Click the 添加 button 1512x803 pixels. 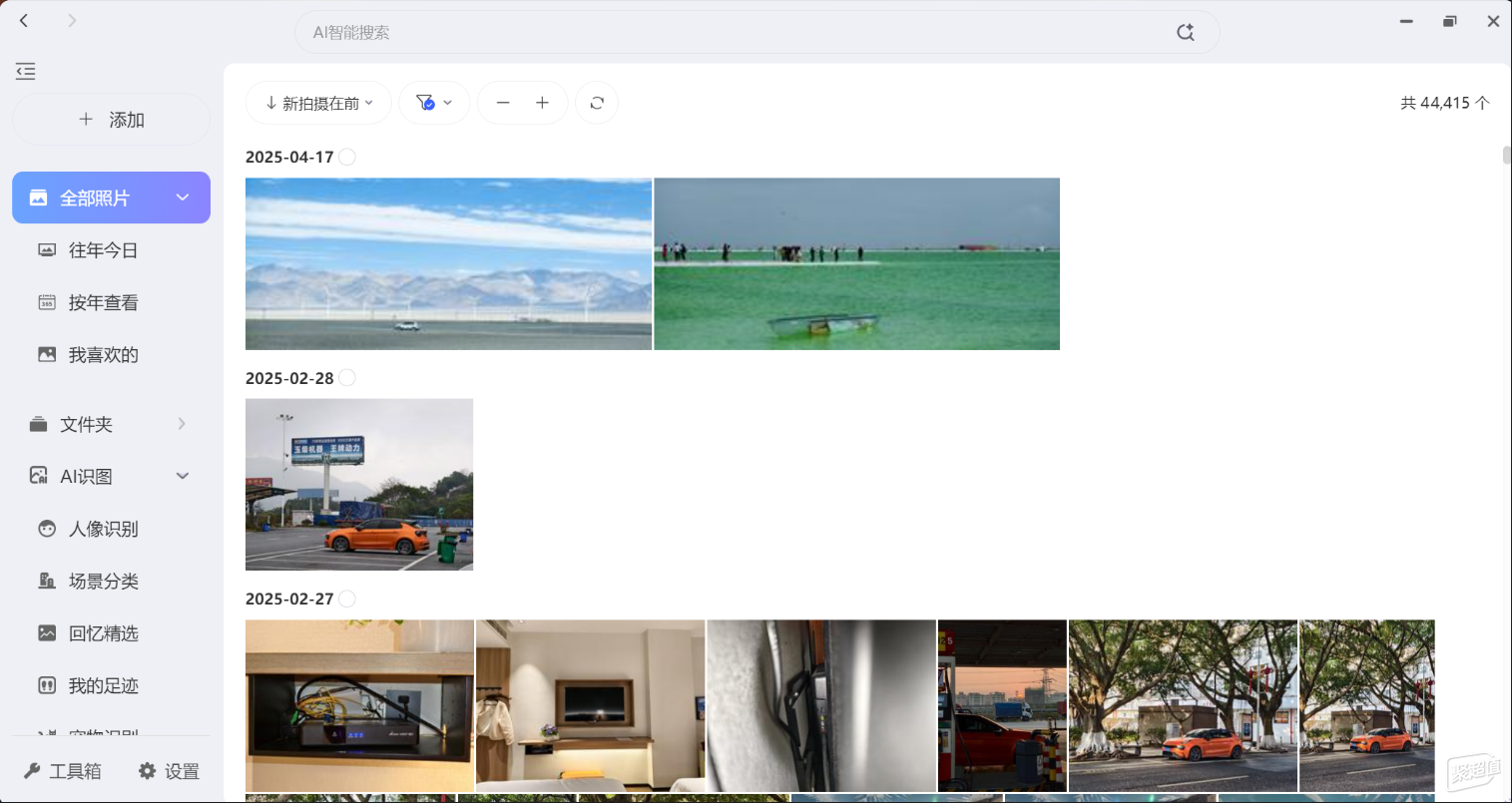coord(111,120)
